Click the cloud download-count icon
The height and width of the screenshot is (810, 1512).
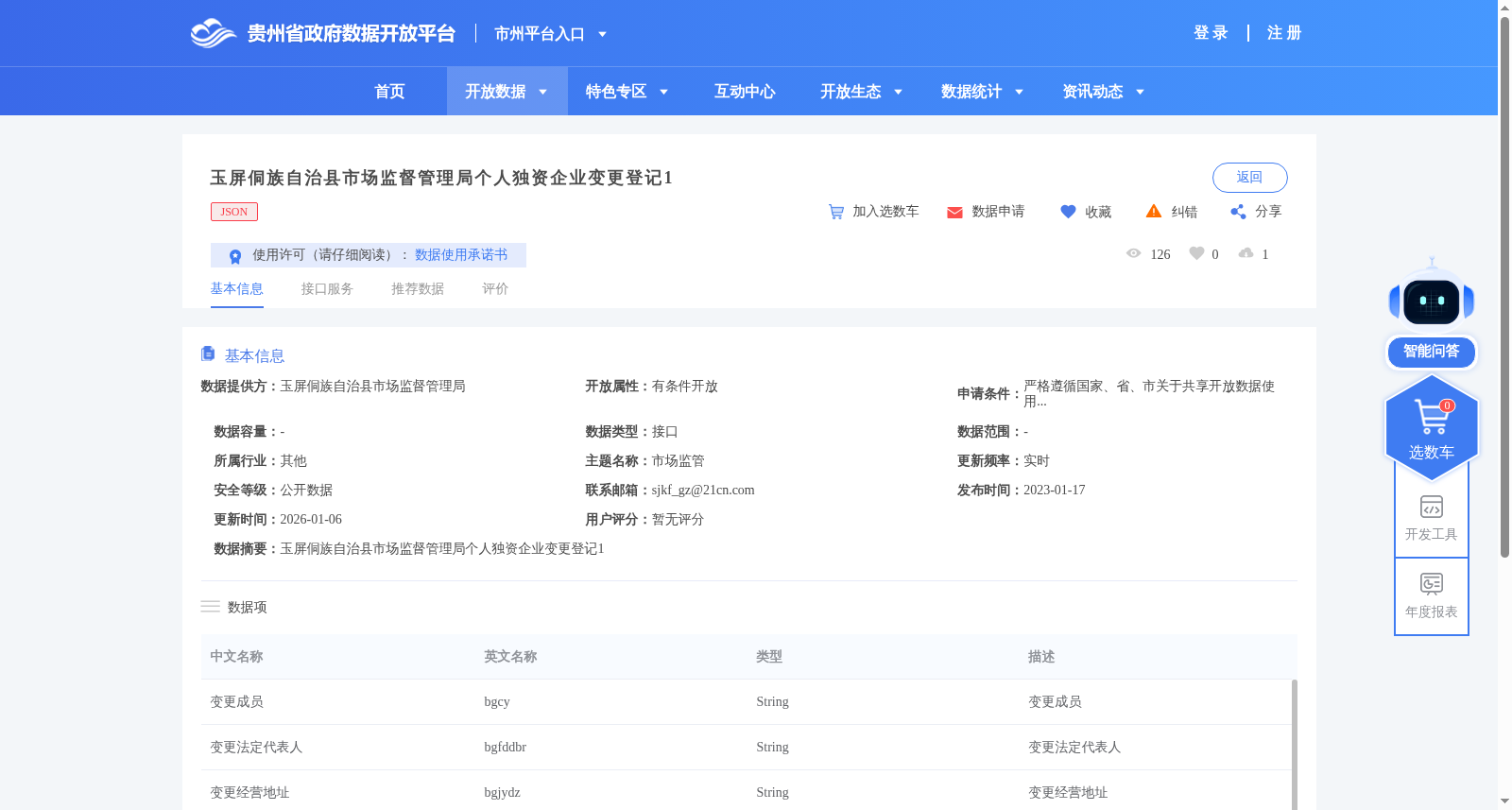1246,253
